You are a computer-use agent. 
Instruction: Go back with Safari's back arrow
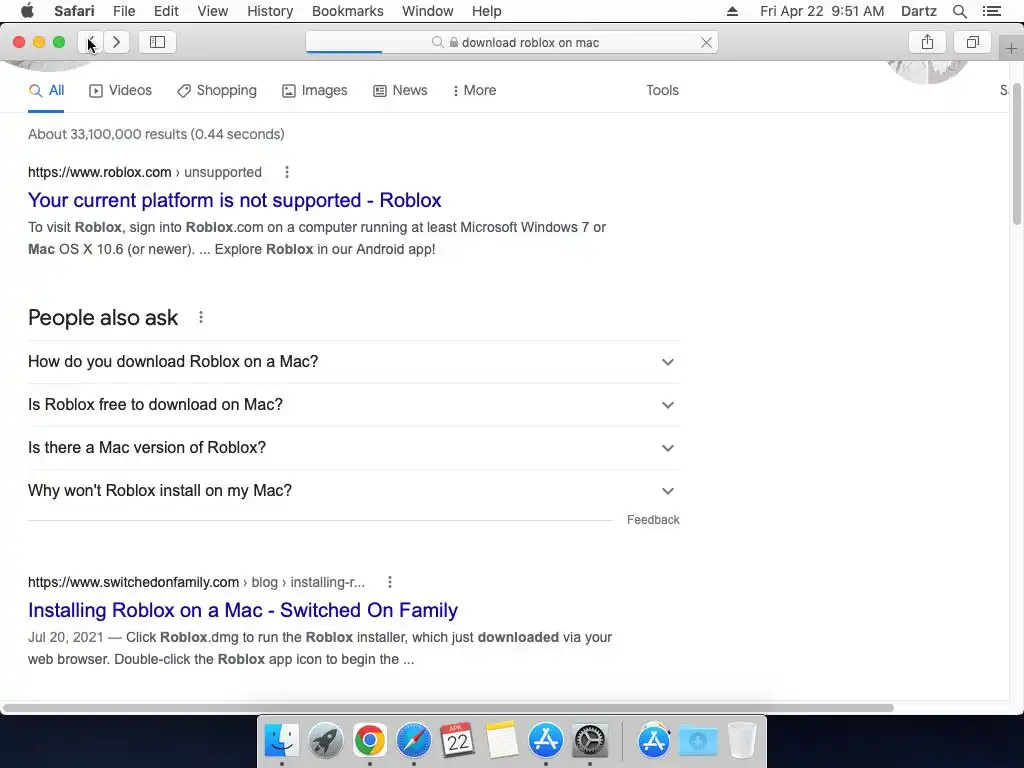tap(91, 42)
